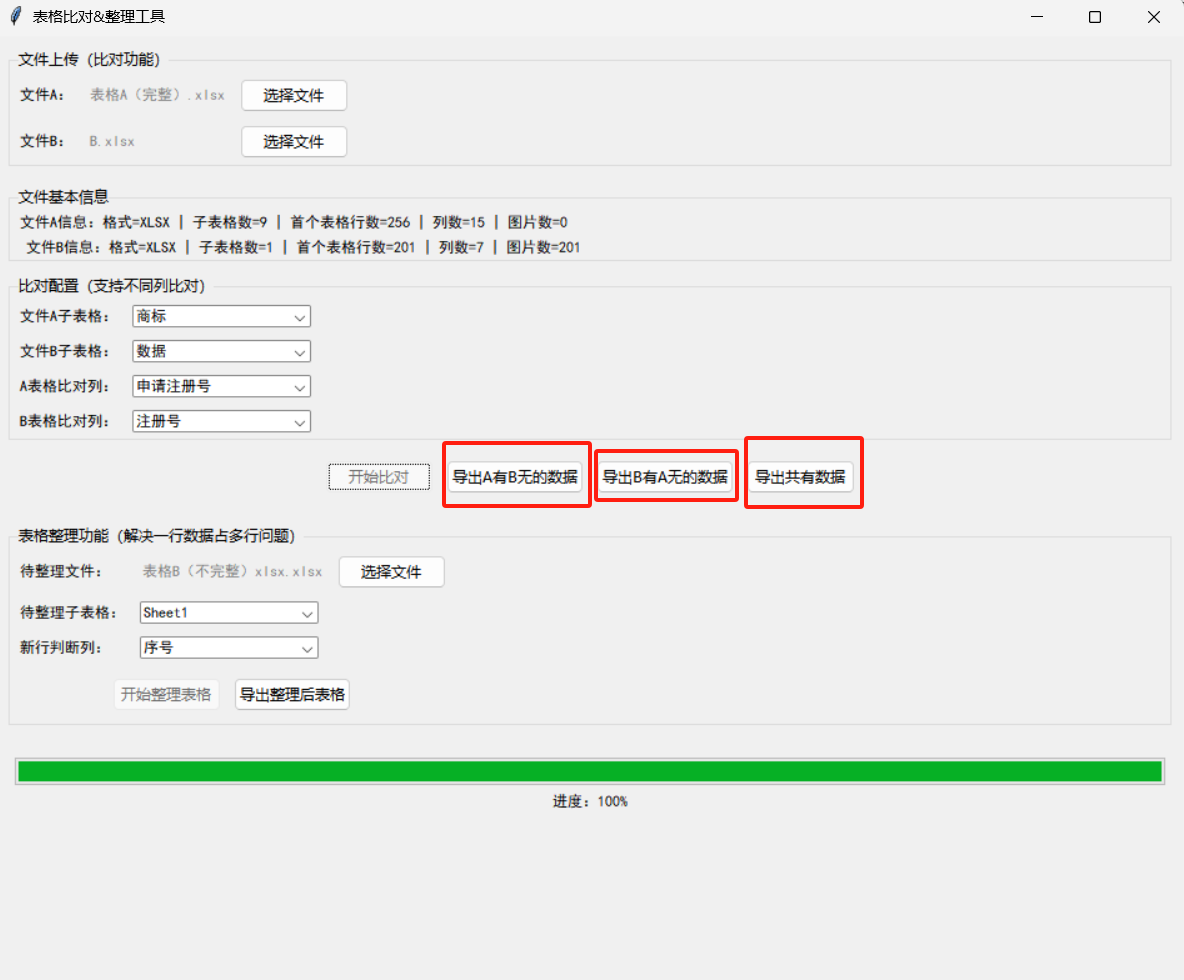This screenshot has height=980, width=1184.
Task: Open the 文件A子表格 dropdown
Action: click(221, 316)
